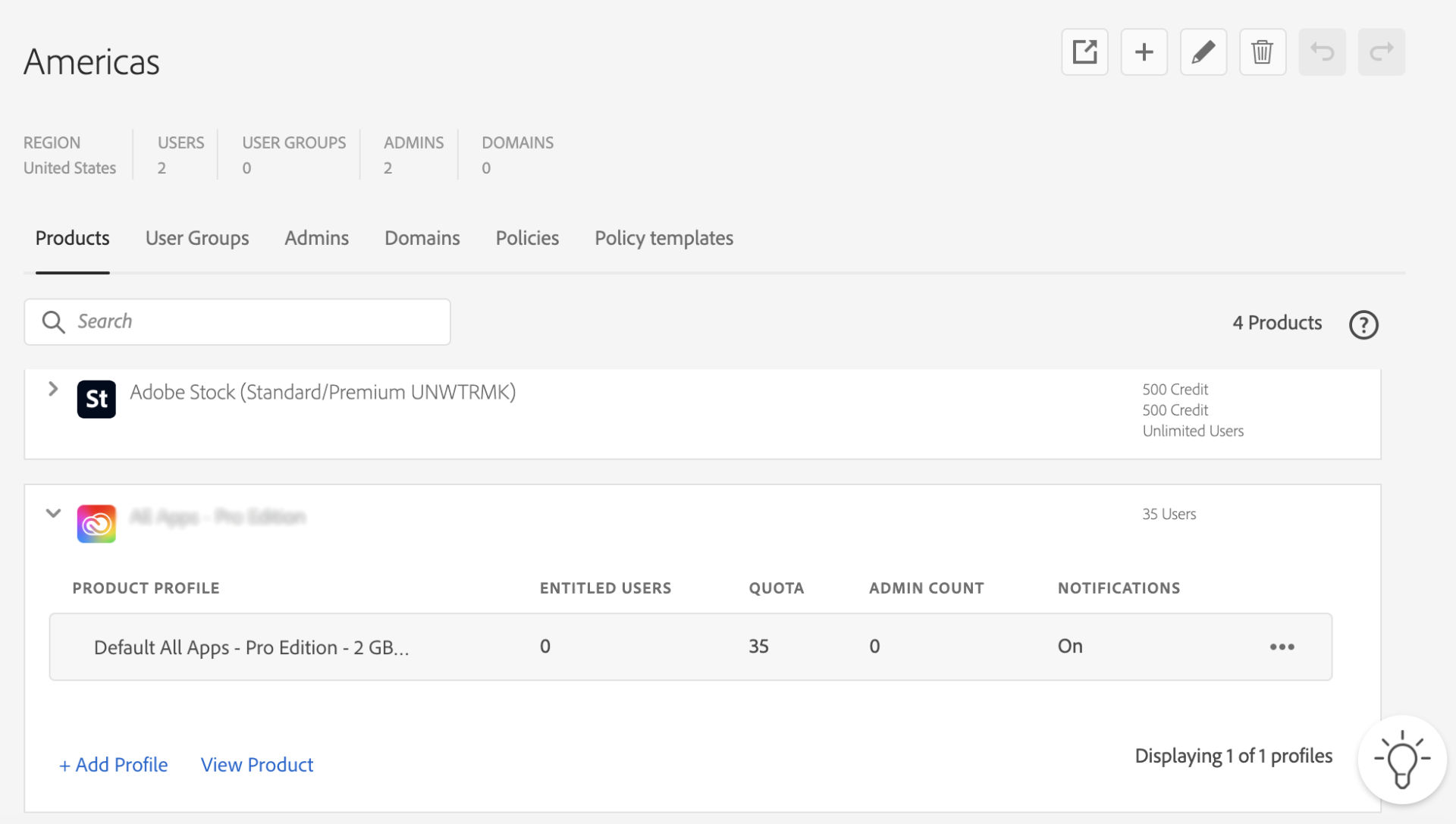Click the ADMINS stat label
The height and width of the screenshot is (824, 1456).
[413, 143]
